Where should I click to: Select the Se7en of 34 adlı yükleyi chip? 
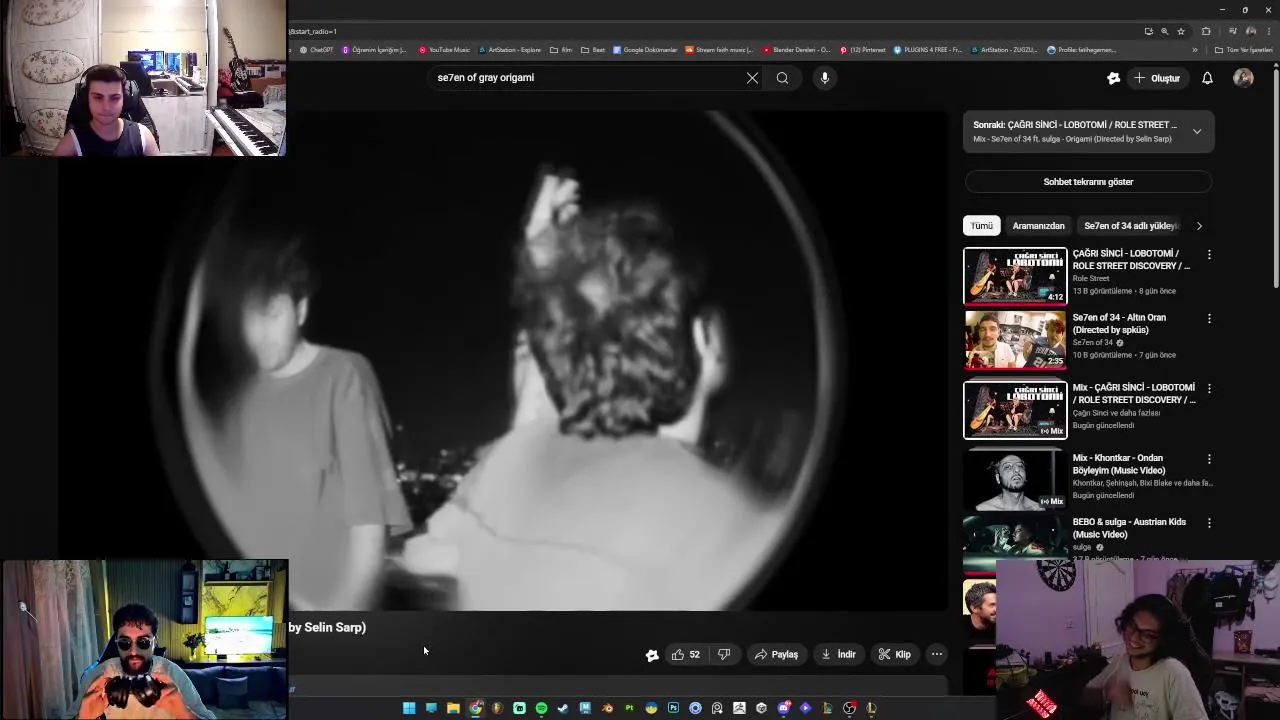[1131, 226]
